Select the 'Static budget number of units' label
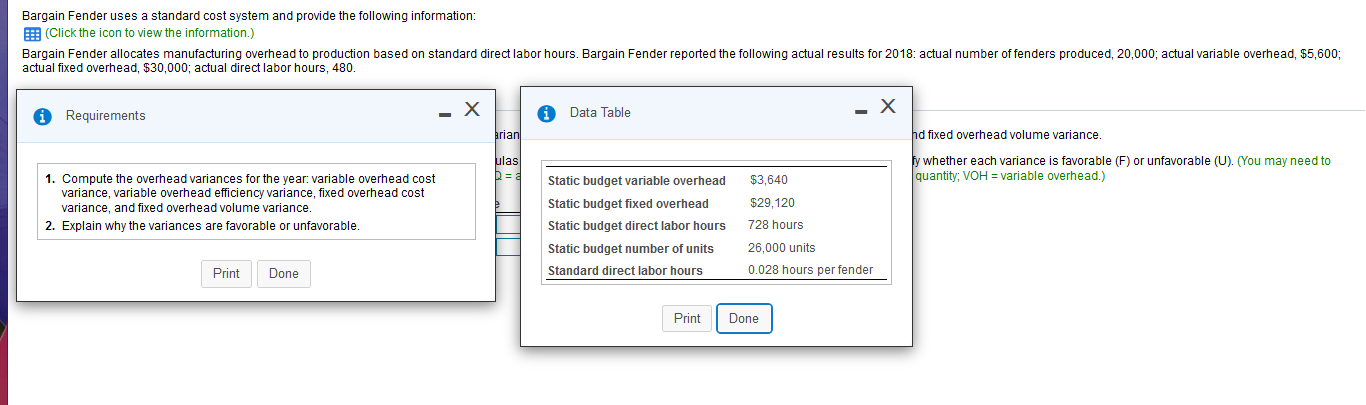Screen dimensions: 1366x405 [x=631, y=249]
